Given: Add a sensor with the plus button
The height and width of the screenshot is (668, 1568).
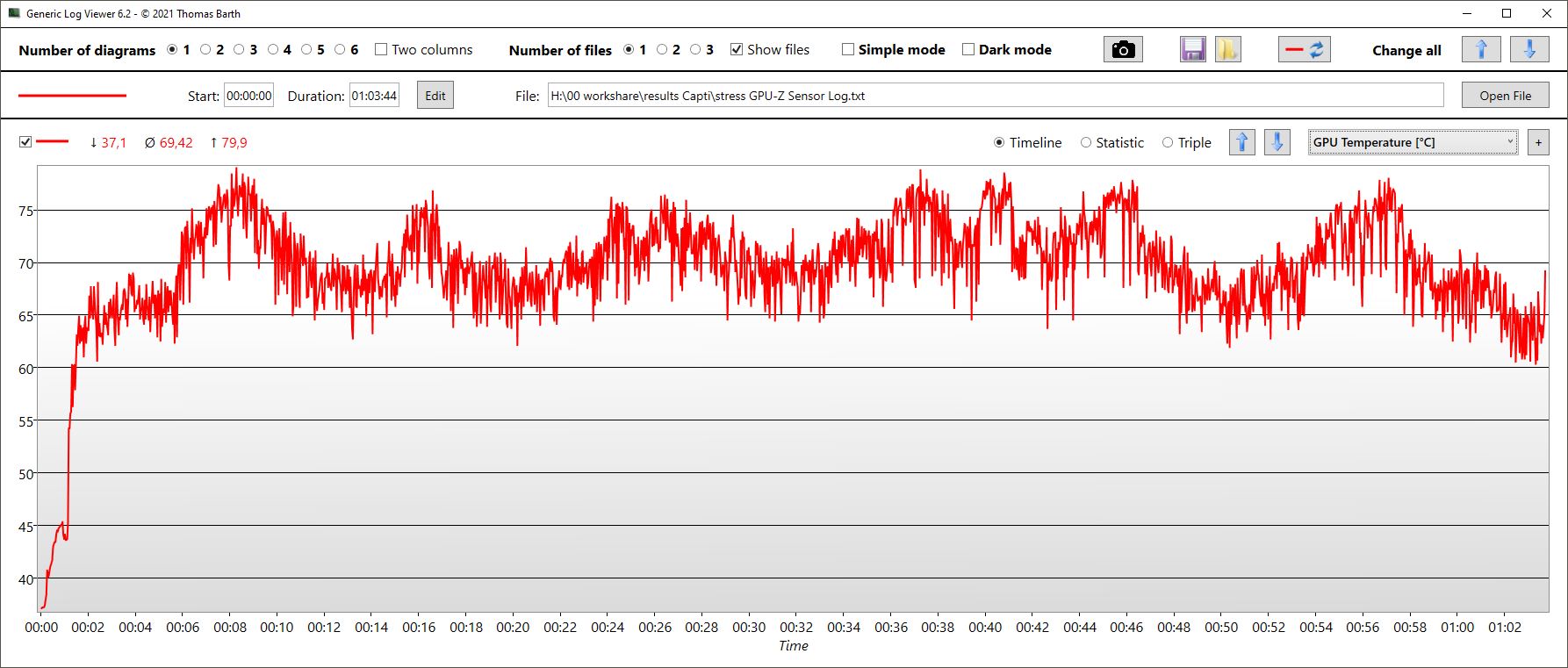Looking at the screenshot, I should click(x=1538, y=142).
